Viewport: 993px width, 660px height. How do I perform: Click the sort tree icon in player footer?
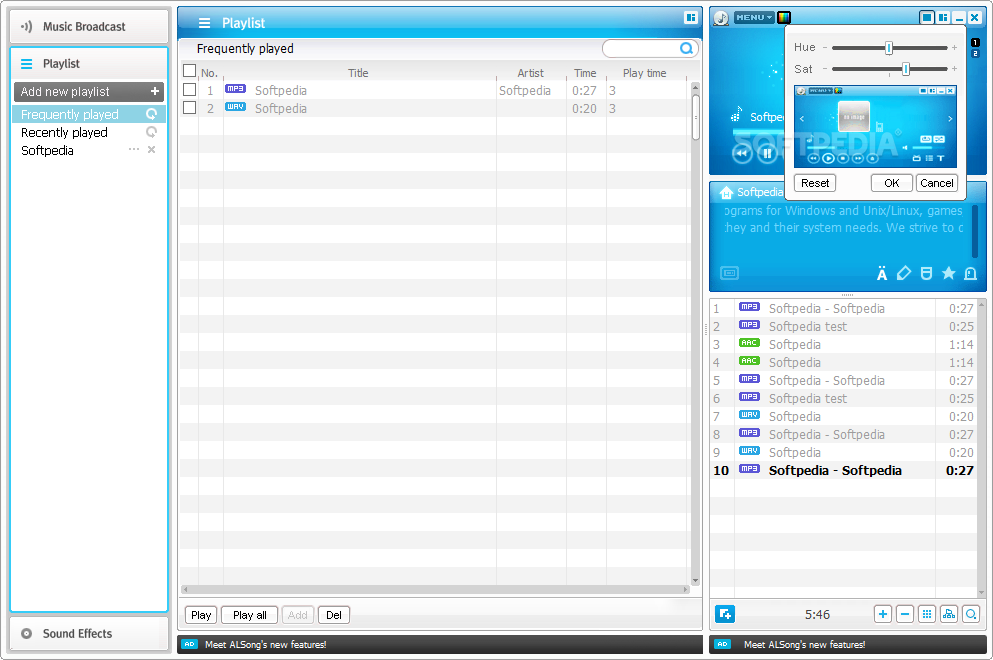[949, 614]
